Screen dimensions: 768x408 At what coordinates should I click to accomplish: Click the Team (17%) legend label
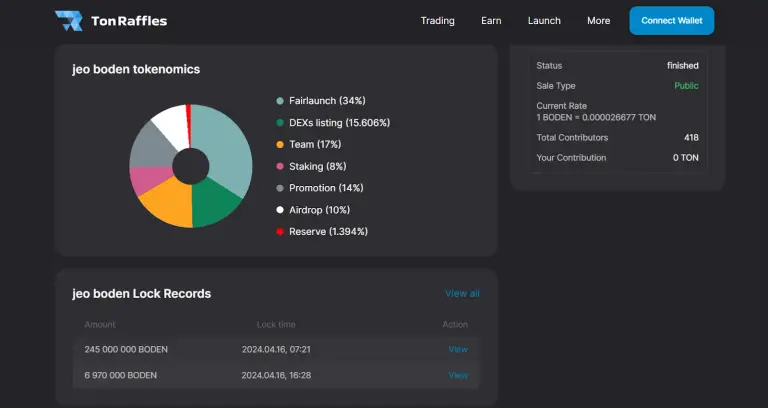point(315,144)
